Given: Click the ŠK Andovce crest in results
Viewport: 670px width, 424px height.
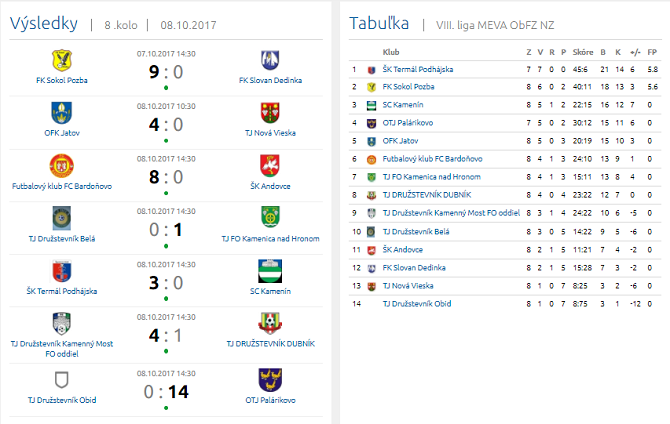Looking at the screenshot, I should 271,164.
